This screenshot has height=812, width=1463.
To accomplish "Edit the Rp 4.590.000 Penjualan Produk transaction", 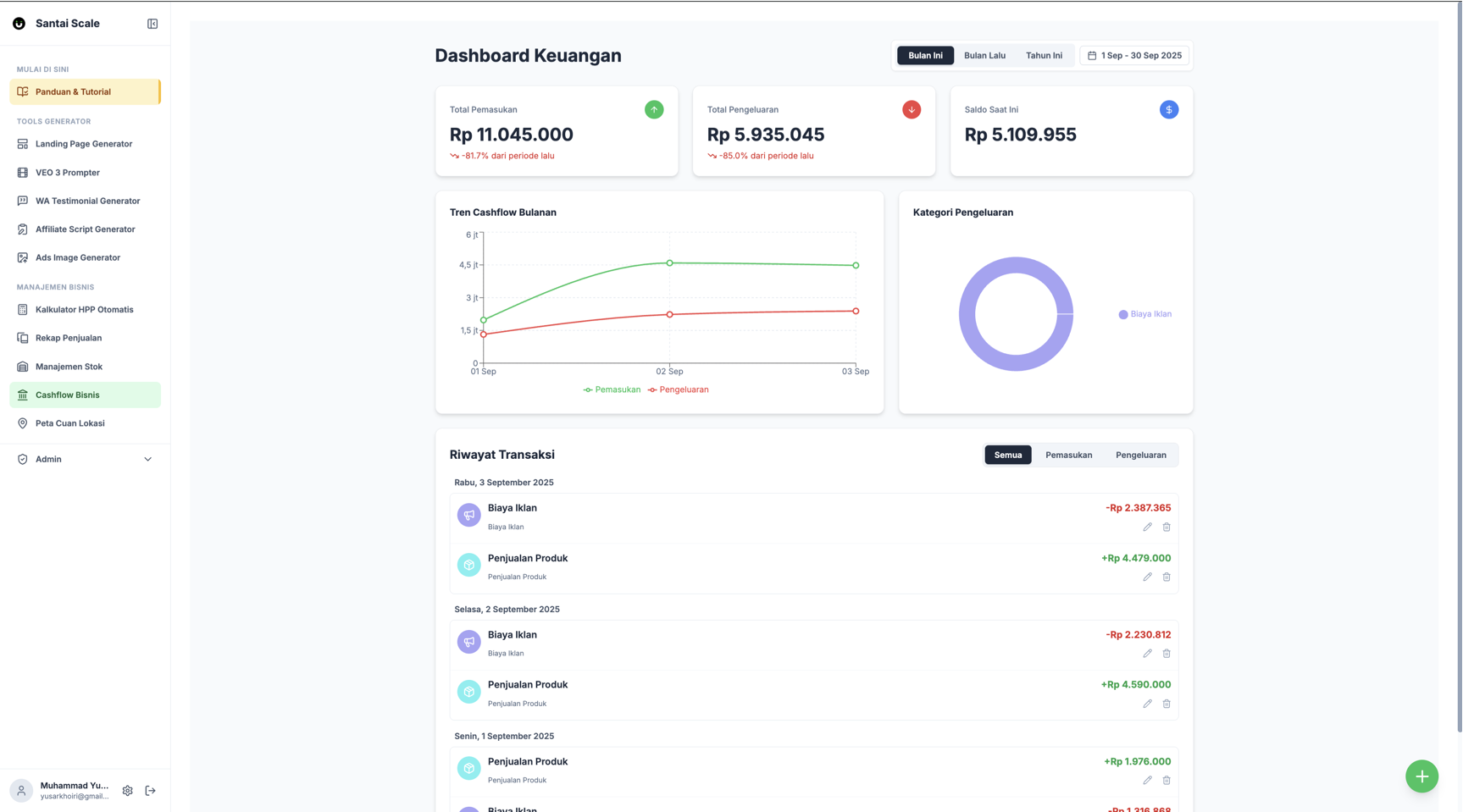I will 1147,704.
